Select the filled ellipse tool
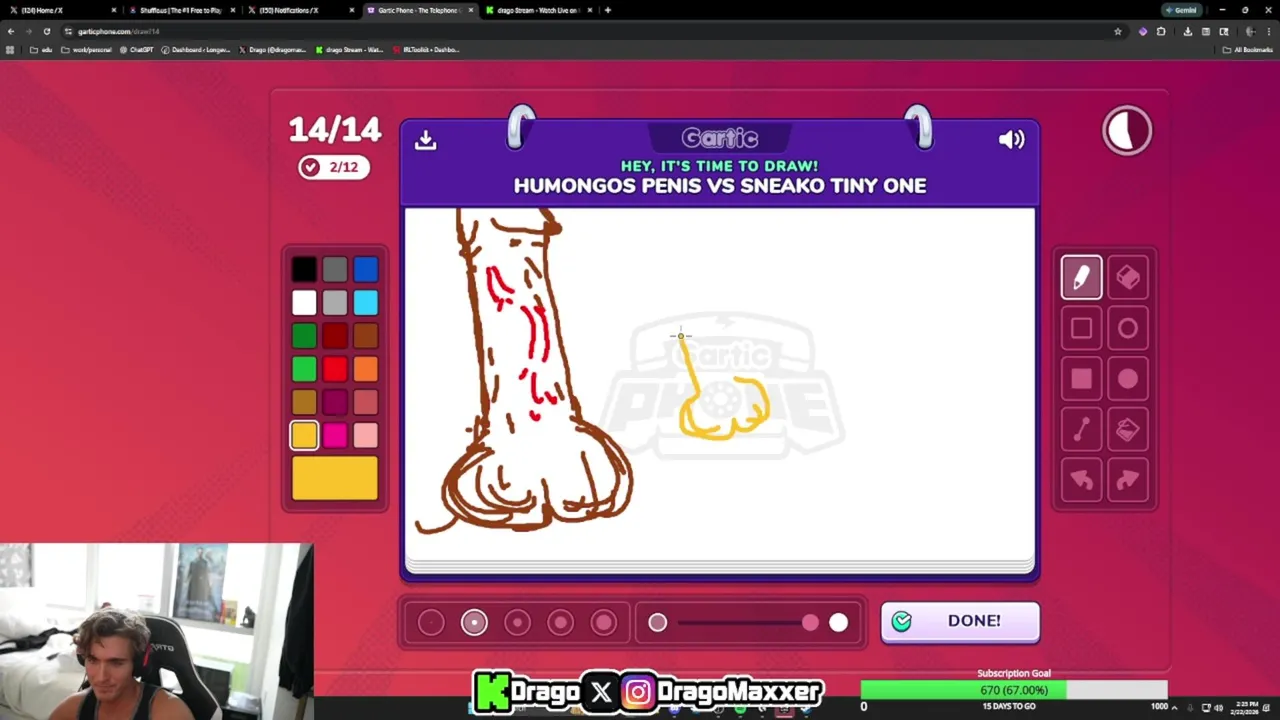This screenshot has height=720, width=1280. [1128, 379]
